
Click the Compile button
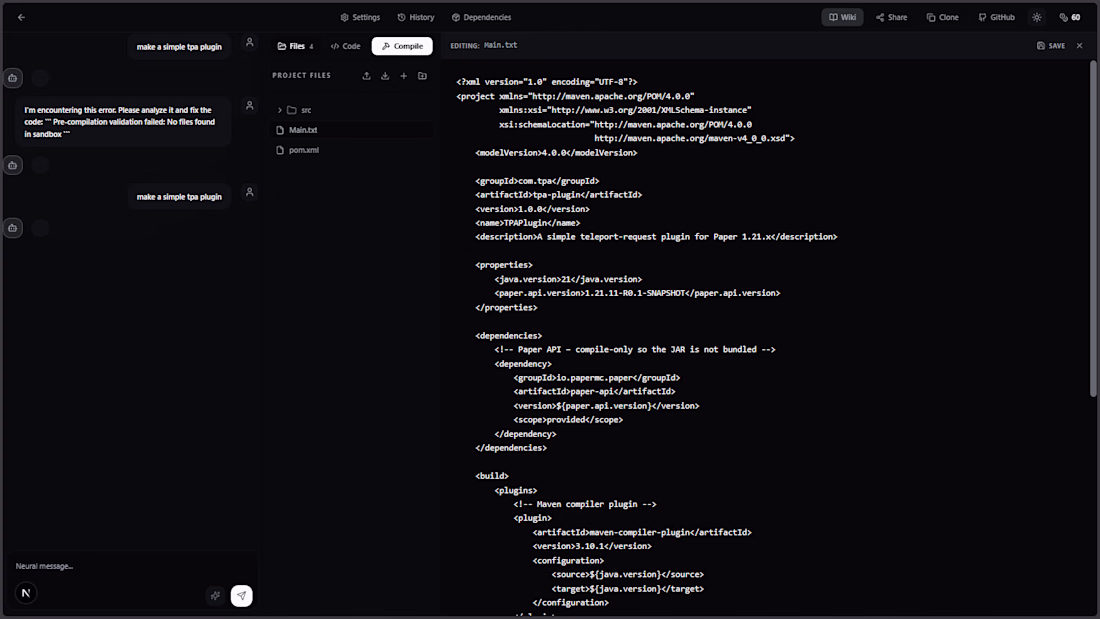click(x=402, y=46)
